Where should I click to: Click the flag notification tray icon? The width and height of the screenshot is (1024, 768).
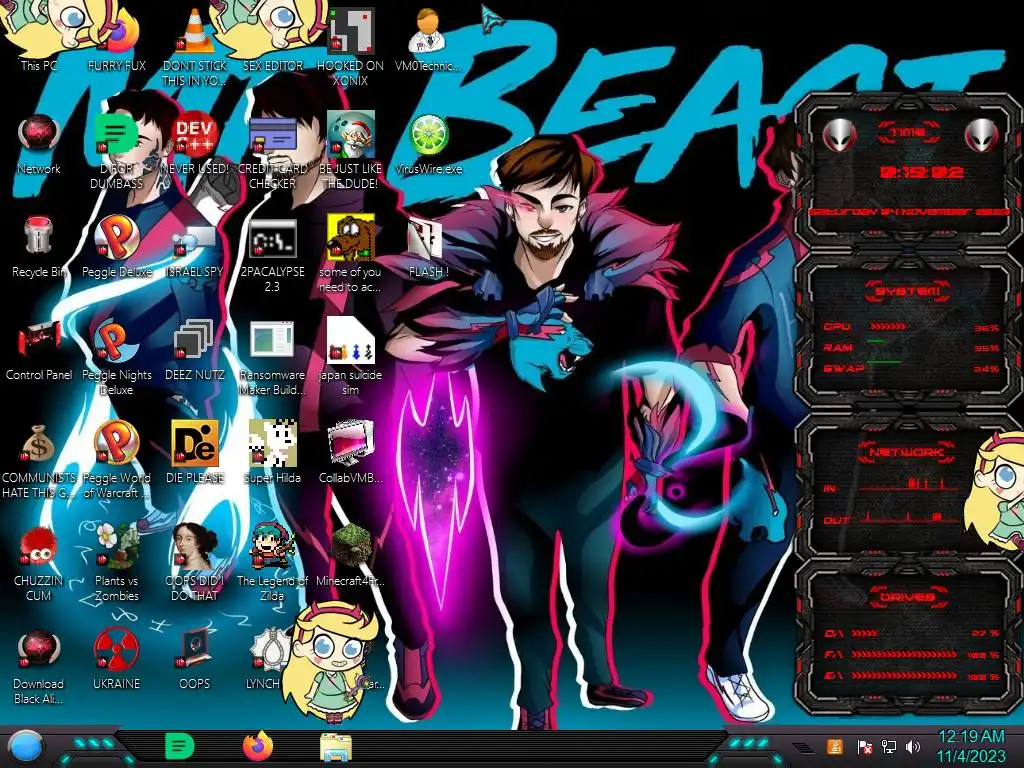864,746
